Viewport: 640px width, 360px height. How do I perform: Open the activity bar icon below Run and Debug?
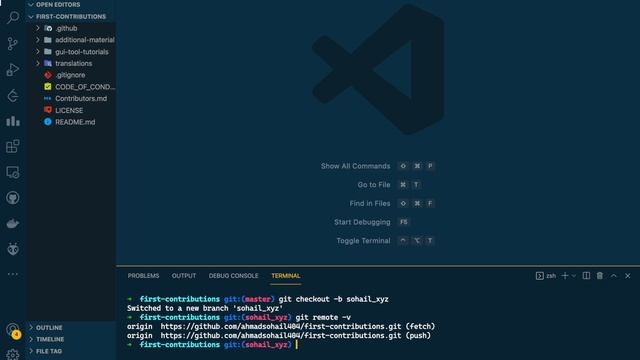click(x=13, y=96)
